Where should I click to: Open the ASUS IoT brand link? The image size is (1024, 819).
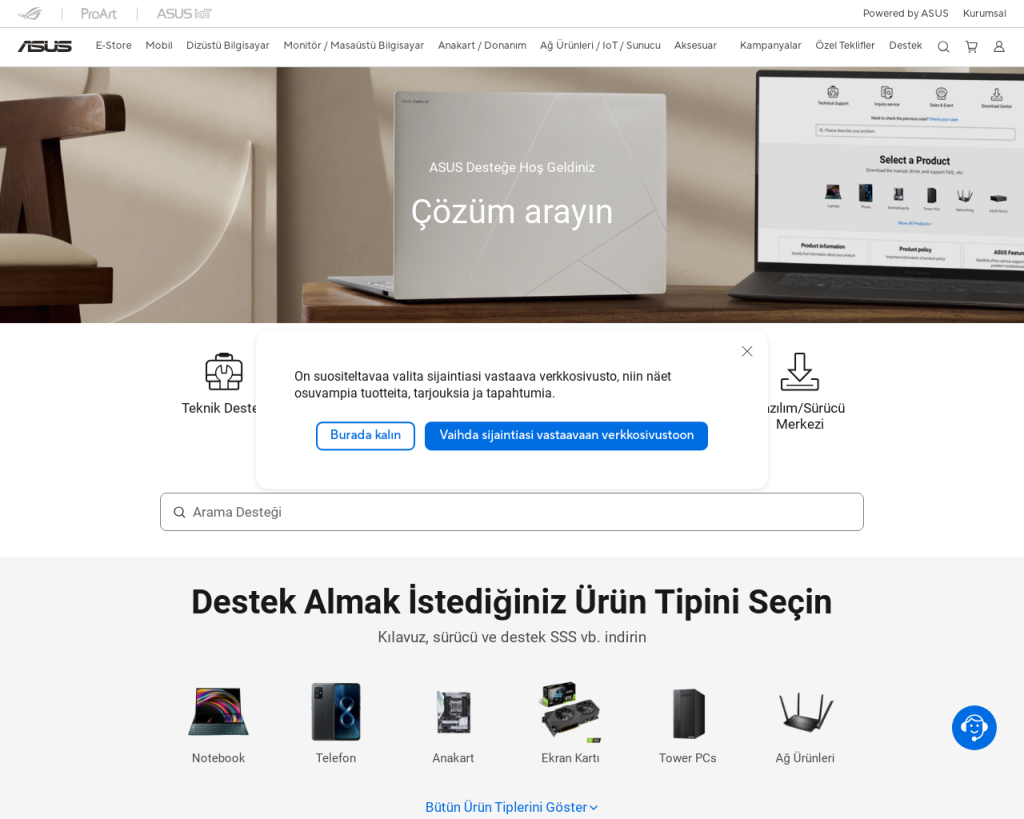pyautogui.click(x=184, y=14)
